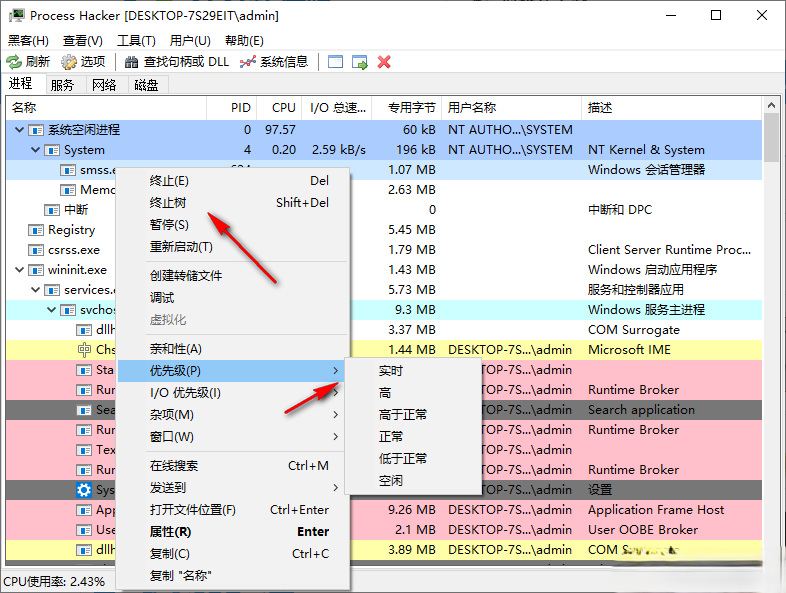
Task: Click the 中断 process icon
Action: (x=52, y=210)
